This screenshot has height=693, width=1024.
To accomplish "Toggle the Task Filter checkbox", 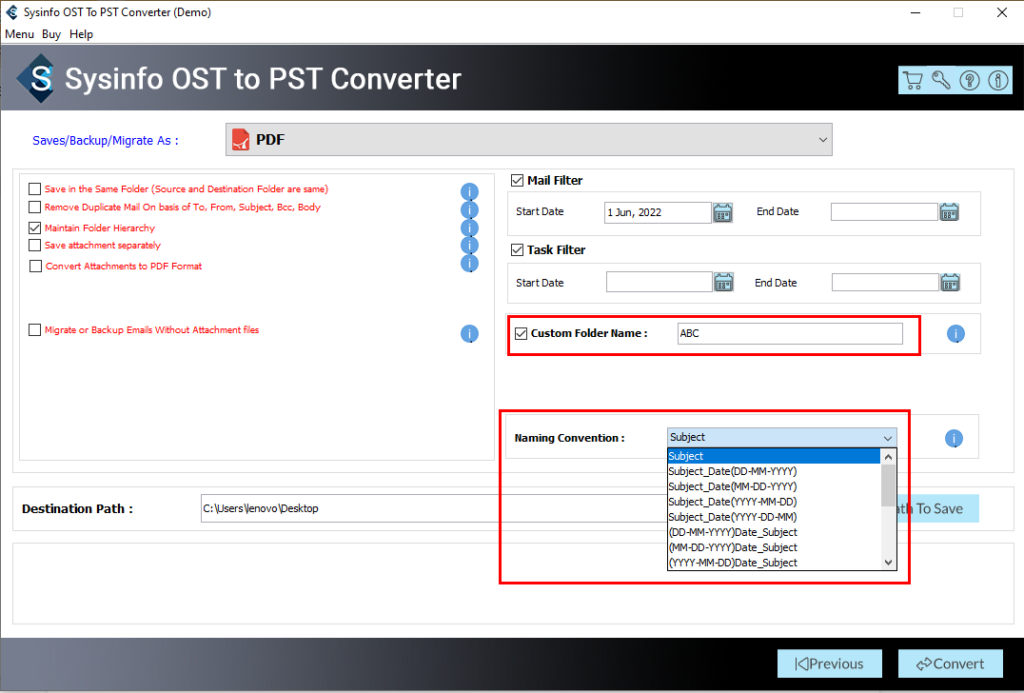I will tap(517, 250).
